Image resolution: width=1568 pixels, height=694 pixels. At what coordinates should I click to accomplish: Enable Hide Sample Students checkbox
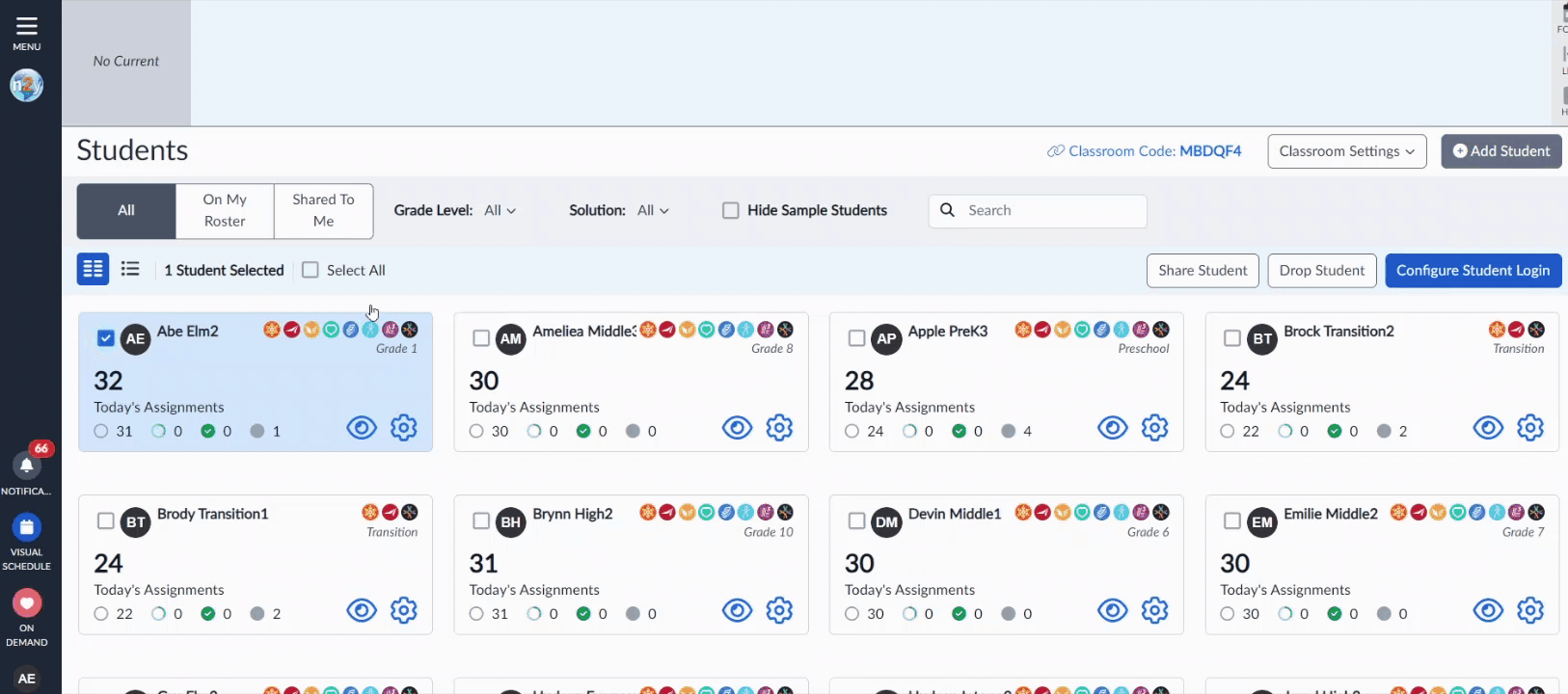731,210
